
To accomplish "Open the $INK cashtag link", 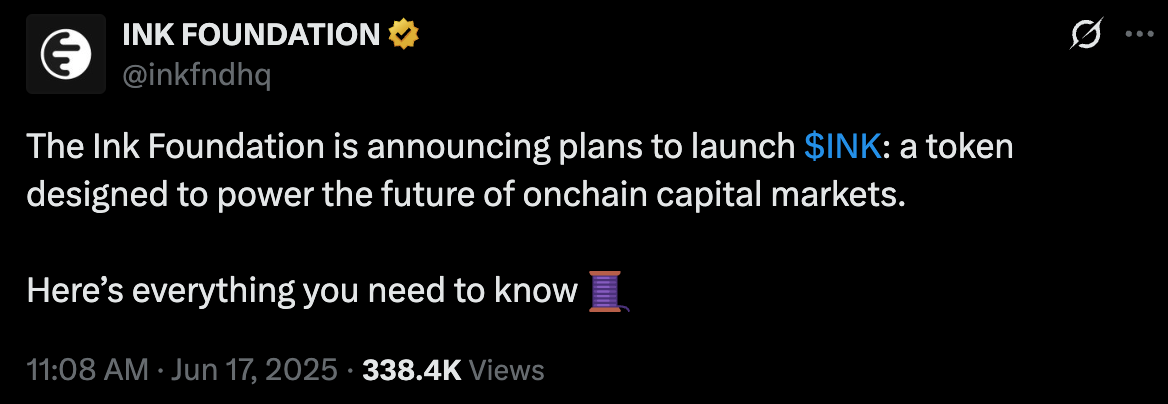I will tap(842, 148).
